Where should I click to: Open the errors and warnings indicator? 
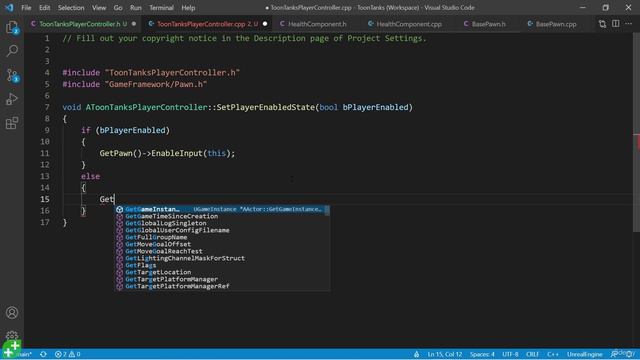(x=68, y=354)
